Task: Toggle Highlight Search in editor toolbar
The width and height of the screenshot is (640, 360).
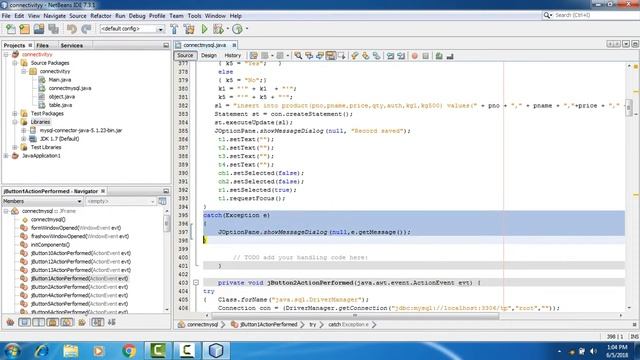Action: coord(330,56)
